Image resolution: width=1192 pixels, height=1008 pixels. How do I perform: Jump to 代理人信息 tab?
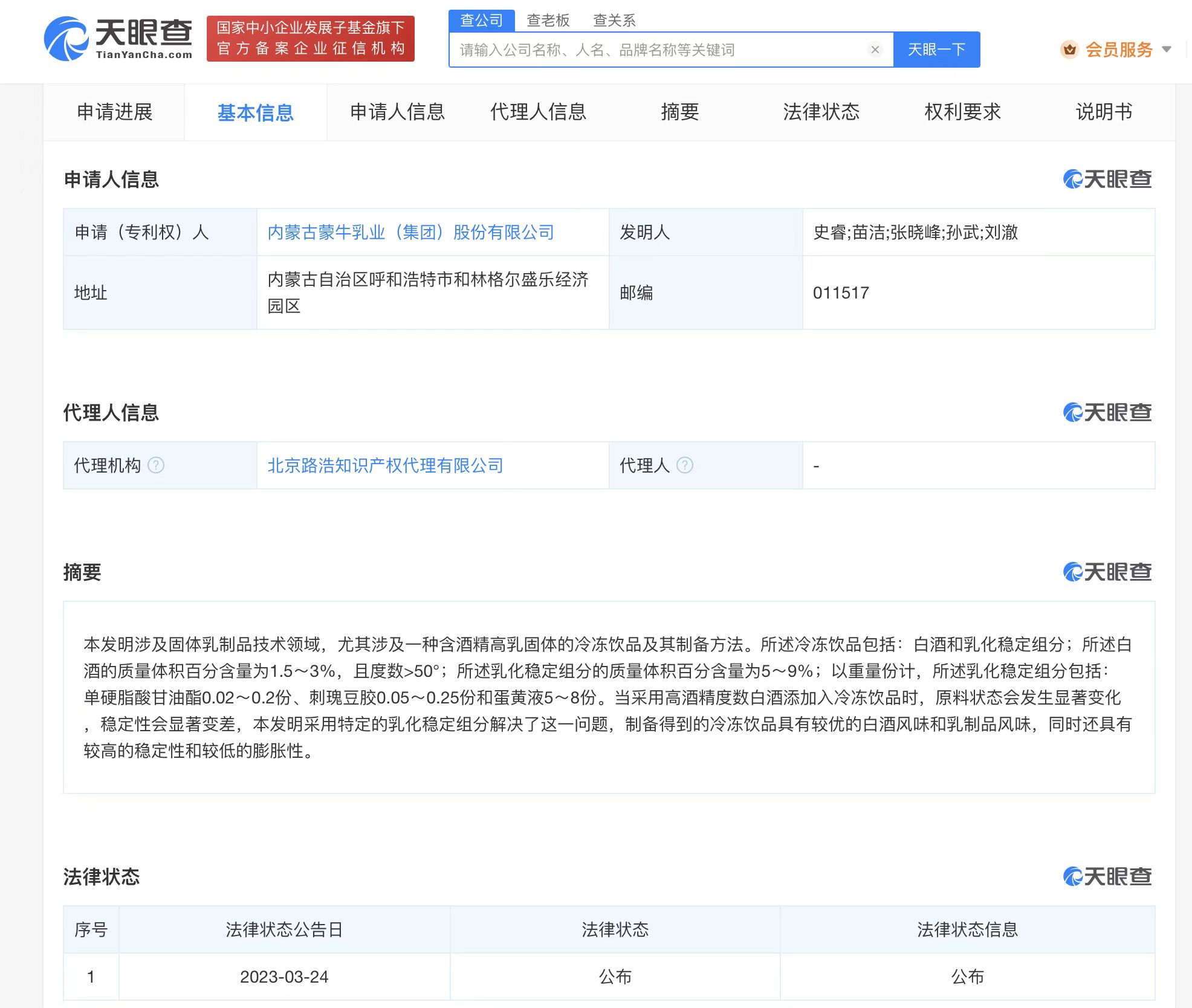click(539, 112)
